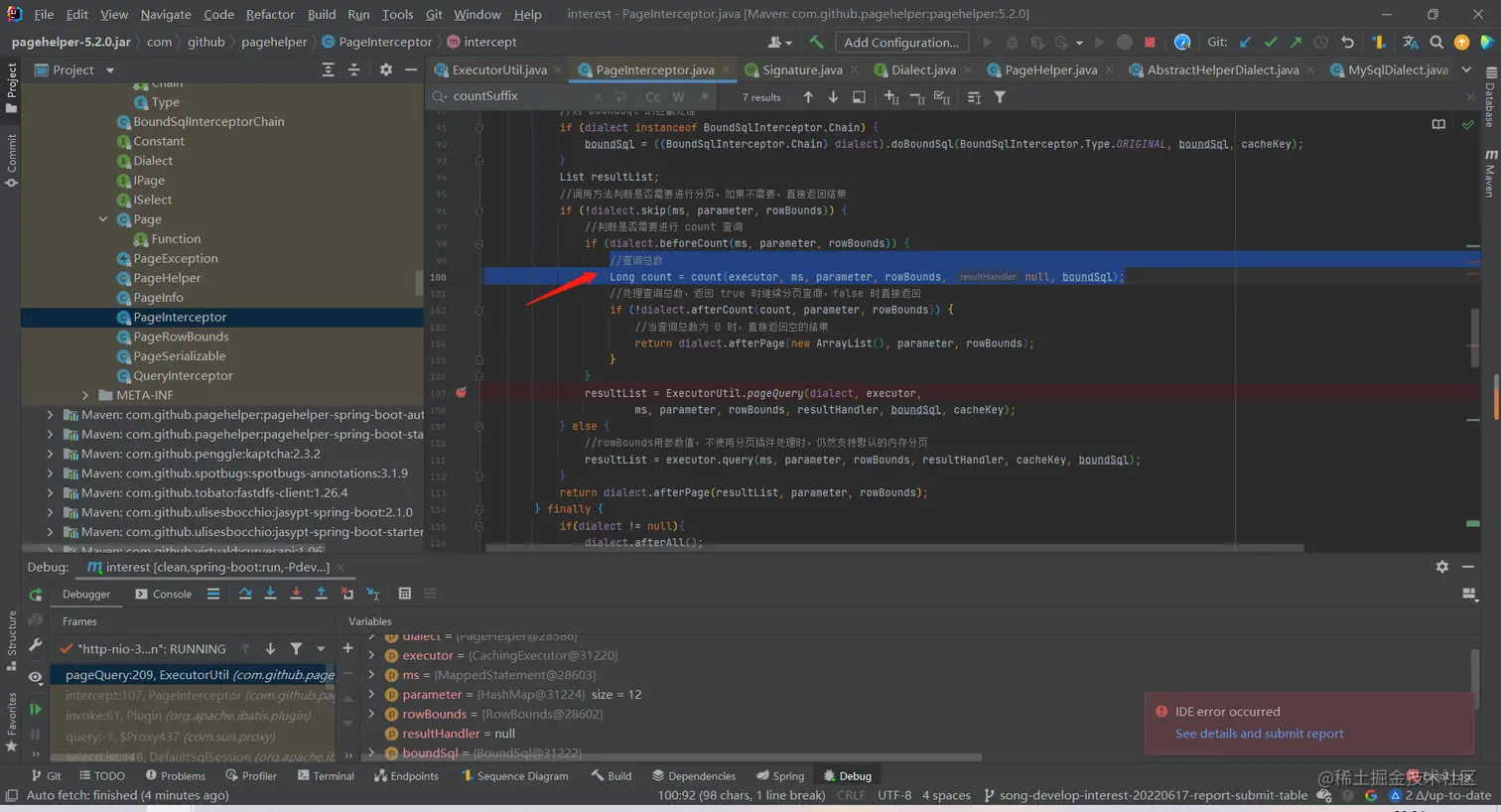1501x812 pixels.
Task: Go to previous search occurrence arrow
Action: (x=808, y=97)
